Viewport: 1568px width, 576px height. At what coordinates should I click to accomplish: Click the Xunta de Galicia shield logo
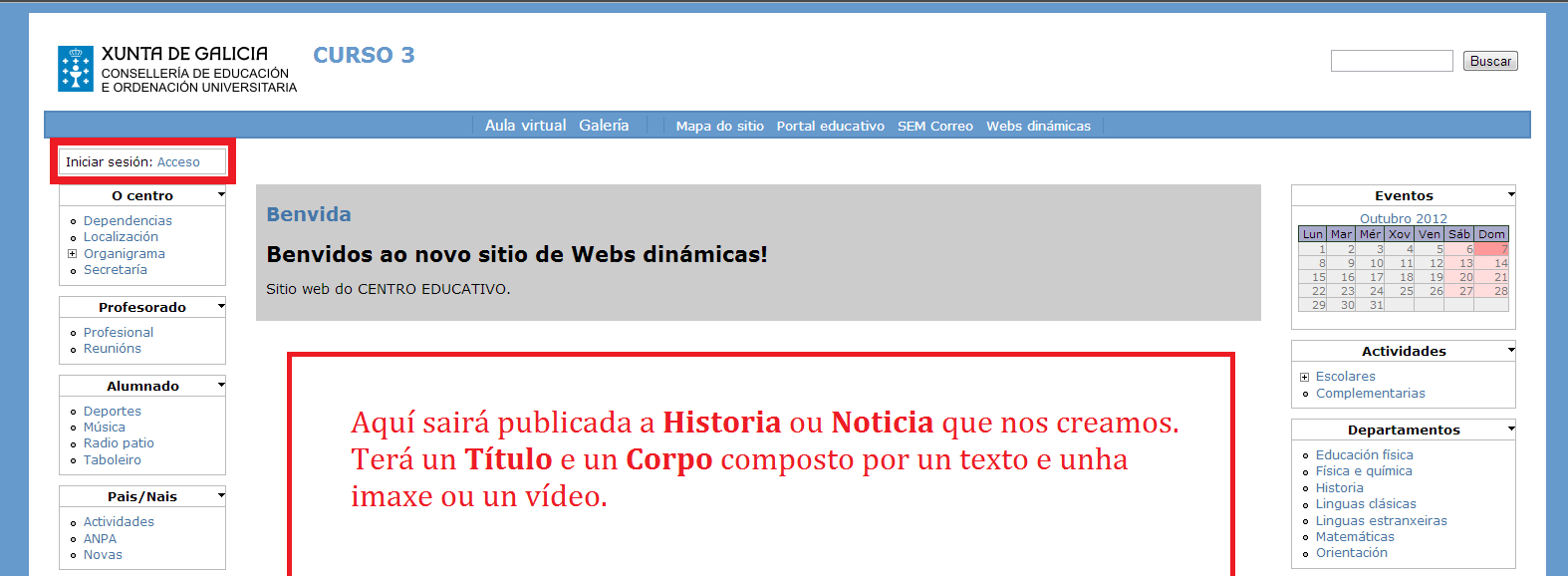click(76, 69)
